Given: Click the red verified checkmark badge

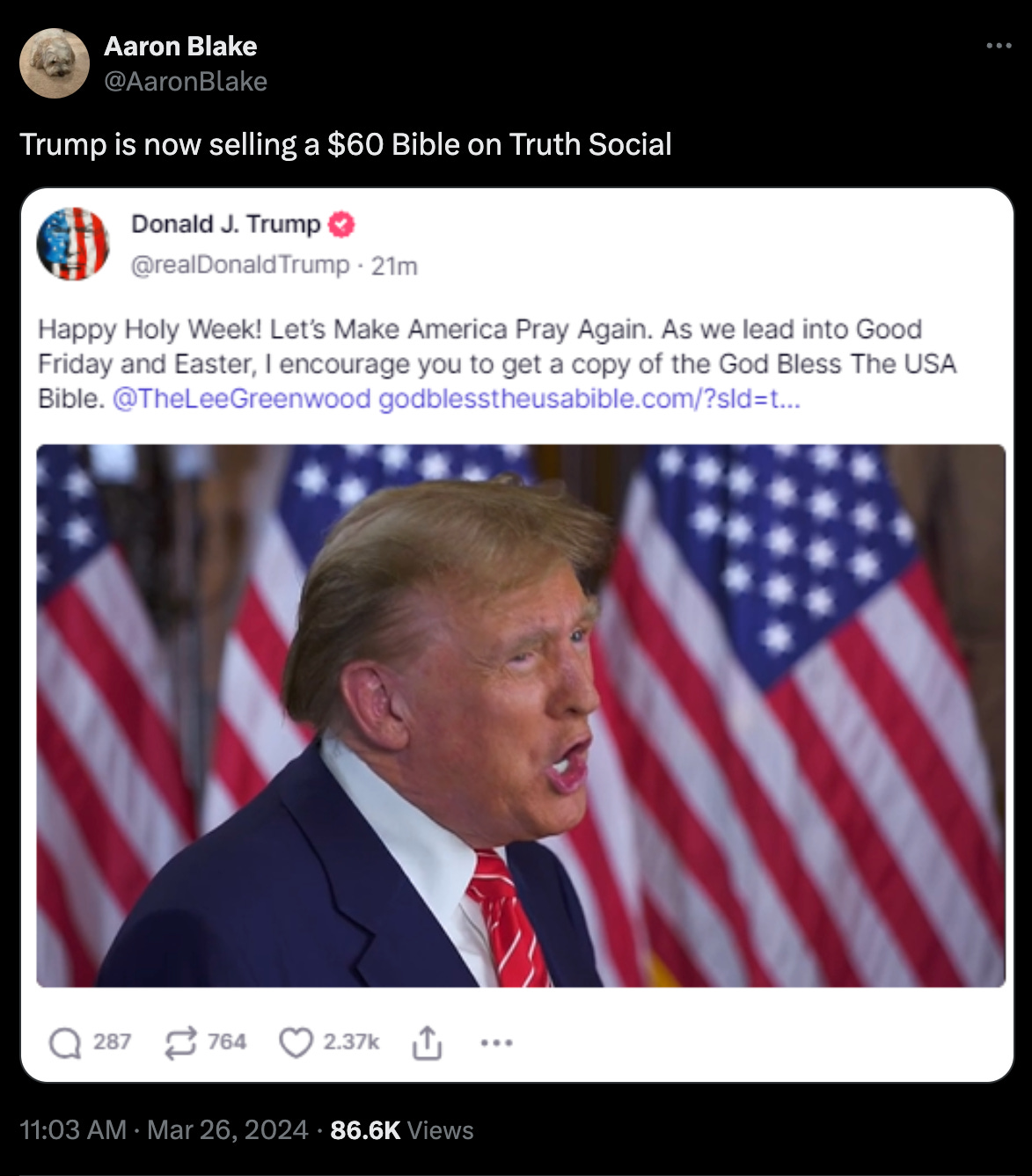Looking at the screenshot, I should (x=341, y=224).
